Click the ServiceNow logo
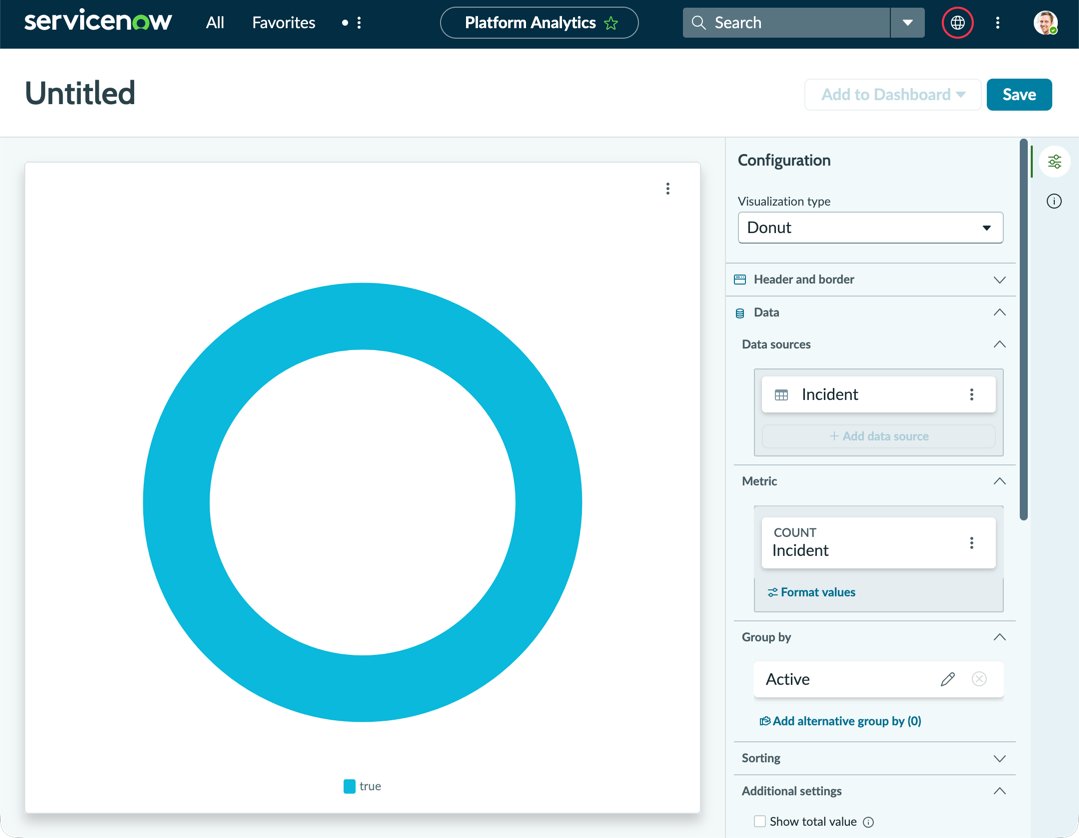1079x838 pixels. click(x=98, y=21)
